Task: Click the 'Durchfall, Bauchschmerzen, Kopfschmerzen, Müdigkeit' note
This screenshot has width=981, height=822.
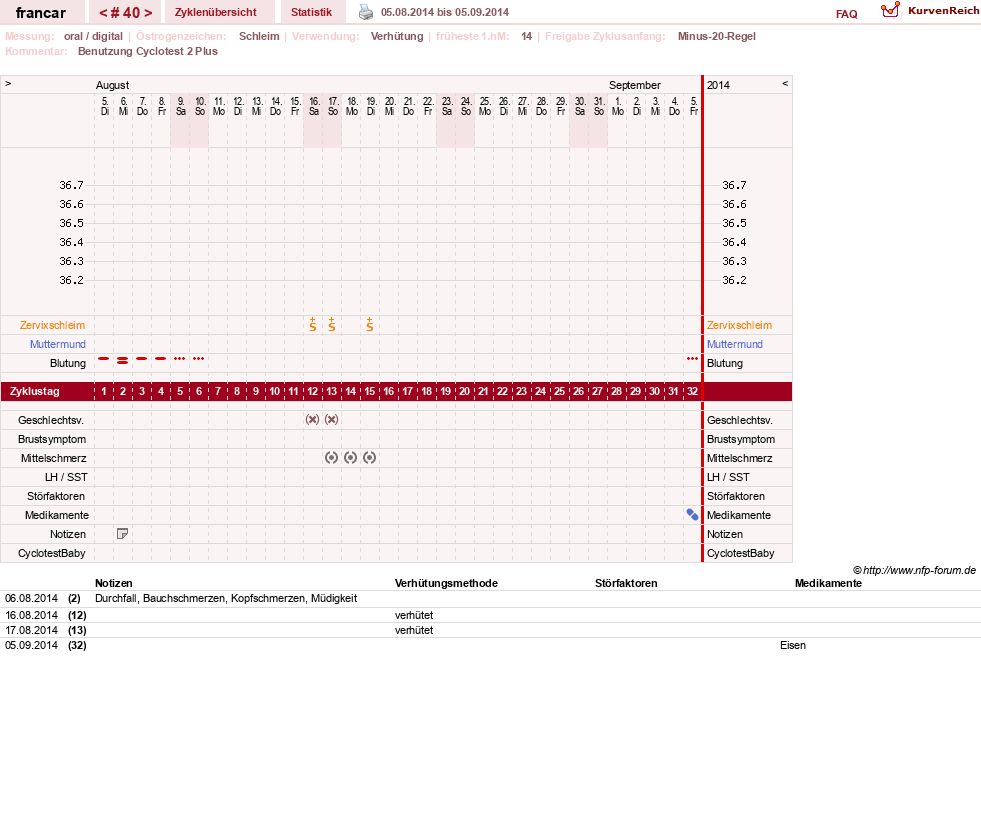Action: point(226,598)
